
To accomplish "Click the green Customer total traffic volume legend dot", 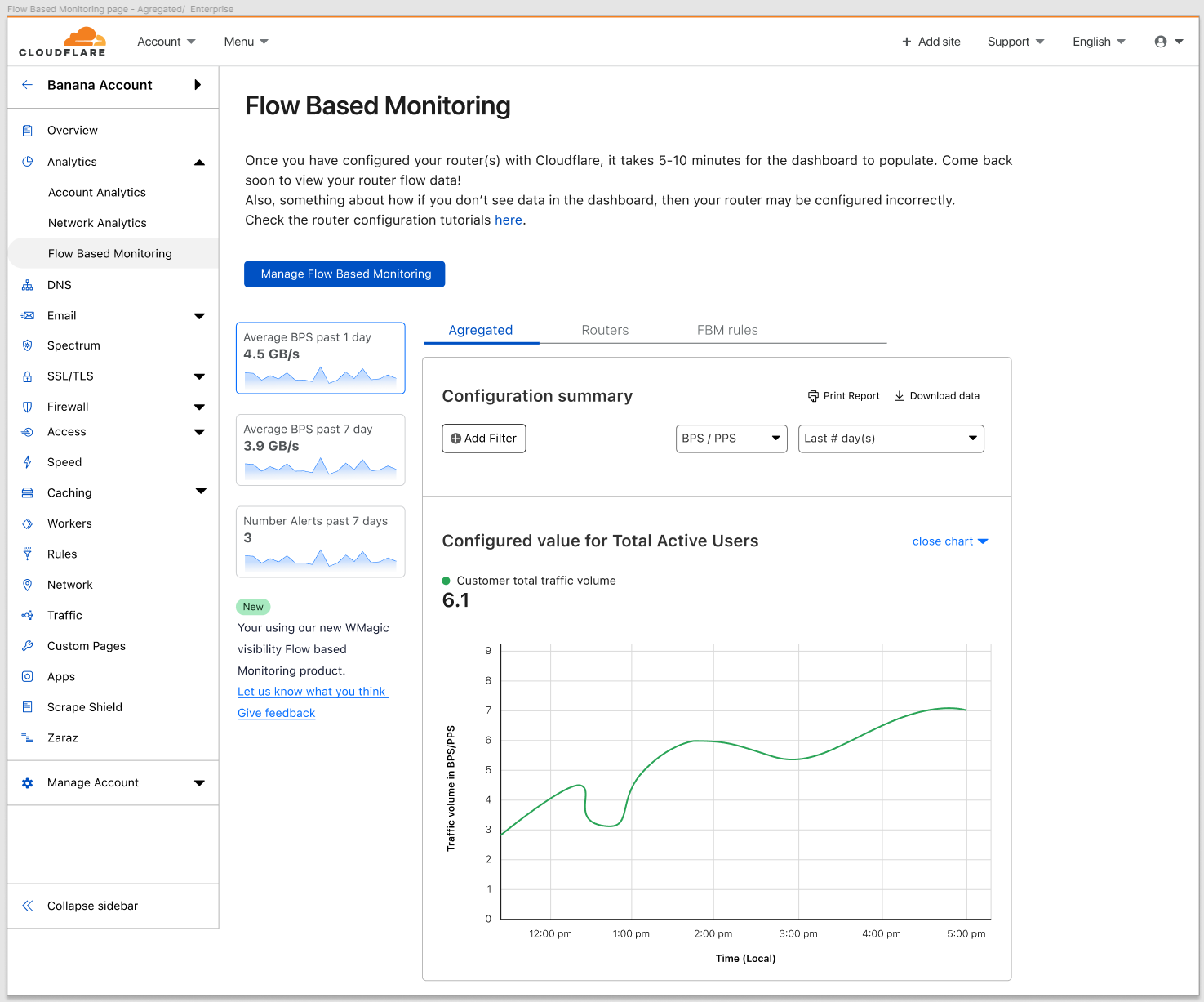I will pyautogui.click(x=447, y=581).
